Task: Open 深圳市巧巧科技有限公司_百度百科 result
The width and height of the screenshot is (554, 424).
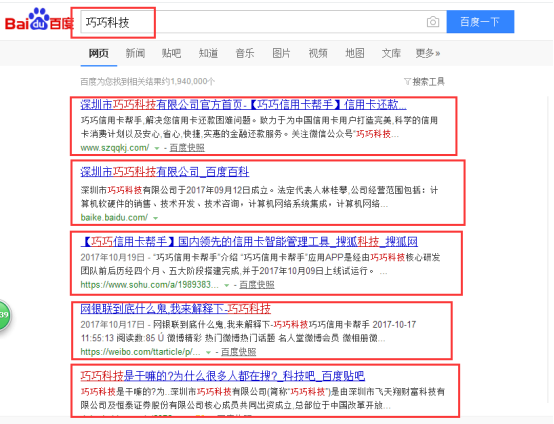Action: point(165,172)
